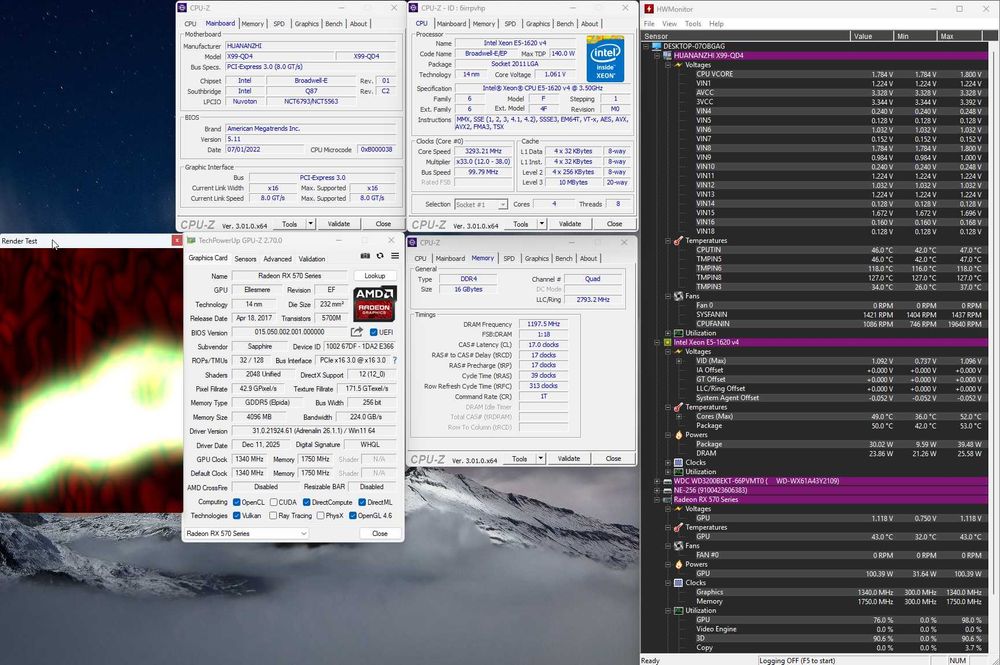Open the HWMonitor Help menu

click(716, 24)
